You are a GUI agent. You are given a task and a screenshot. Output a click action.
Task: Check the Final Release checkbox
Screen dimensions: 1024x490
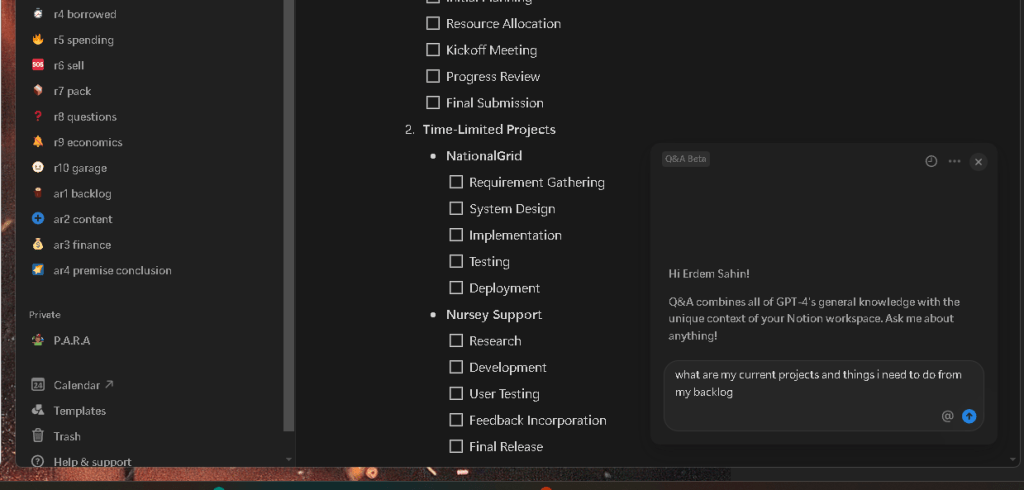[456, 446]
